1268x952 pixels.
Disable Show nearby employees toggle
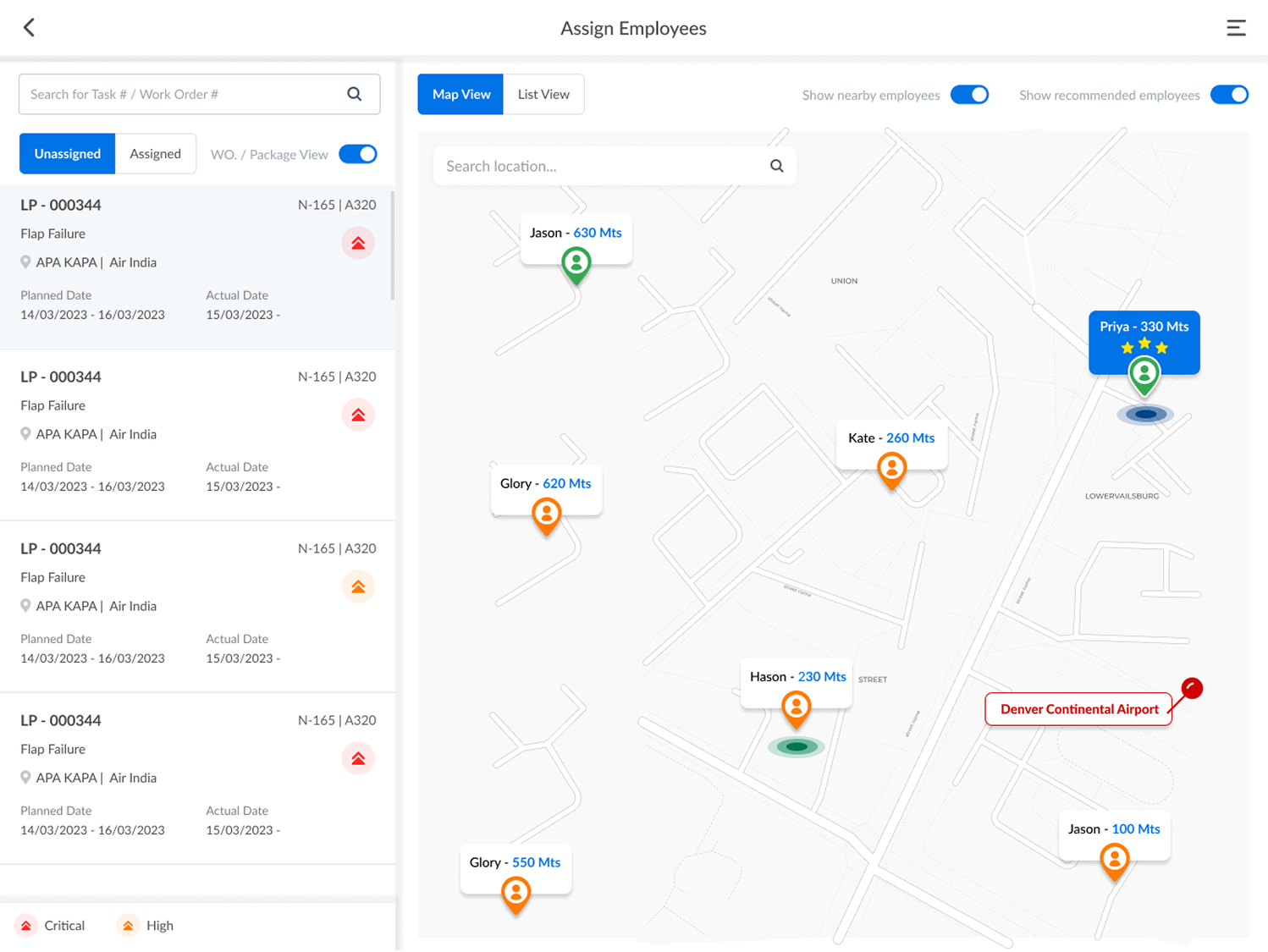969,95
